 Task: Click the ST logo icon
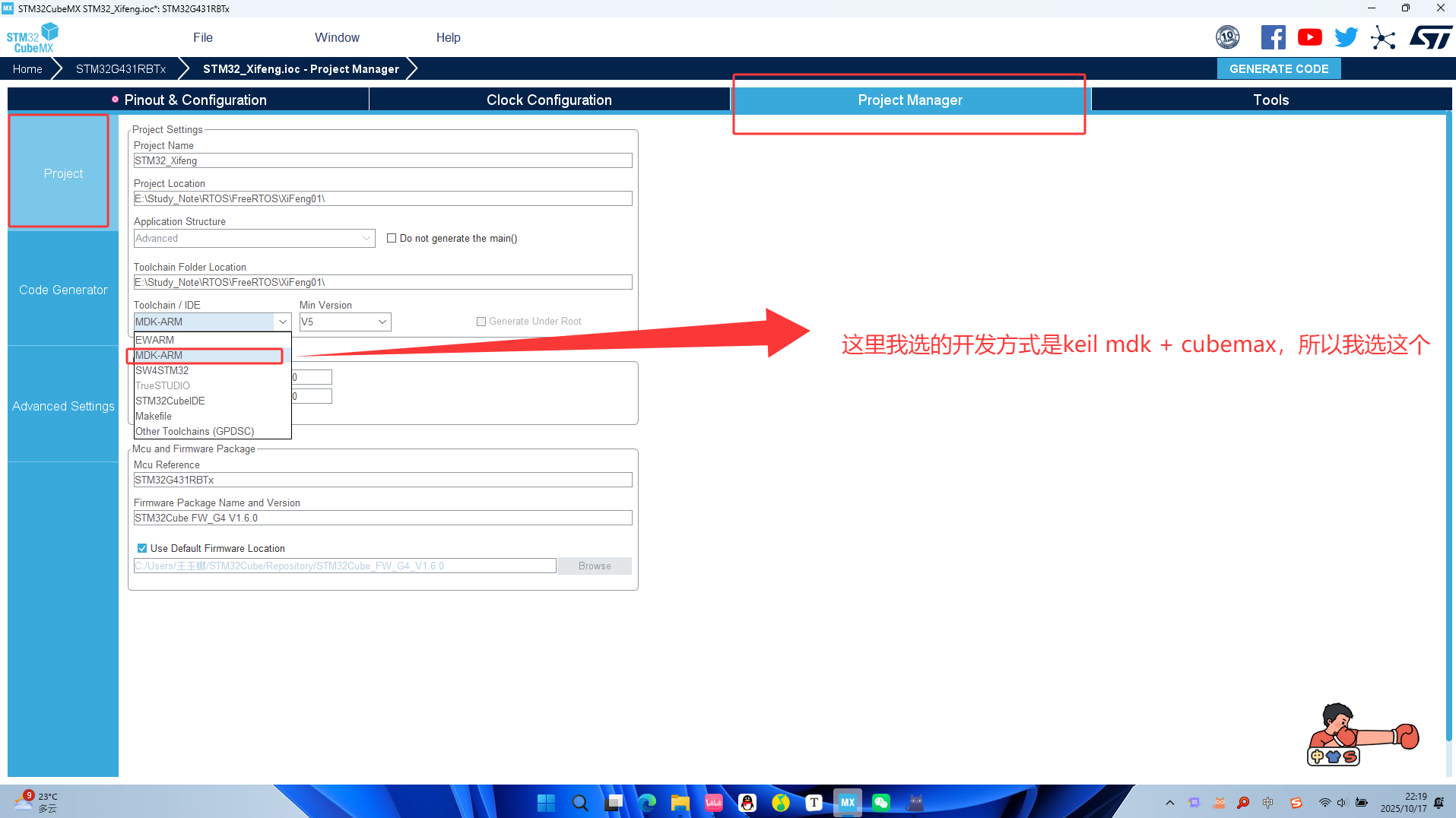click(x=1430, y=37)
